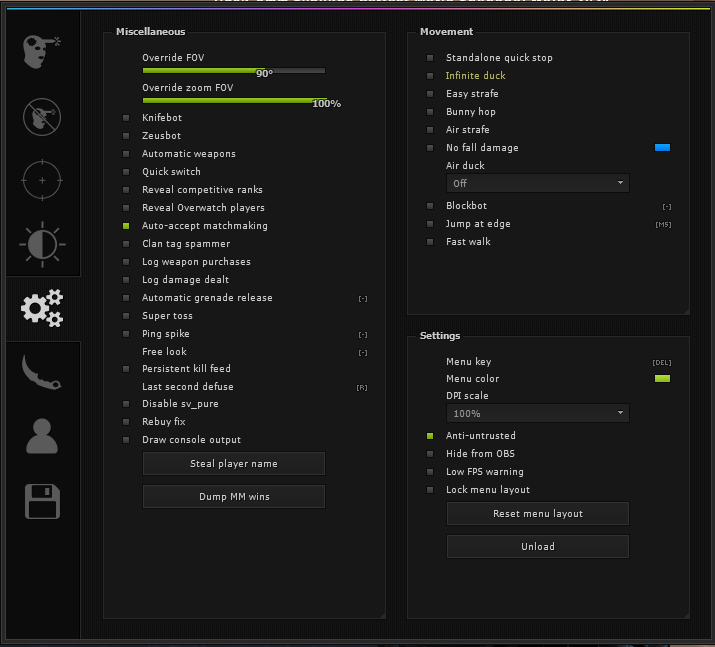Viewport: 715px width, 647px height.
Task: Open the rage aimbot tab with the masked head icon
Action: coord(42,52)
